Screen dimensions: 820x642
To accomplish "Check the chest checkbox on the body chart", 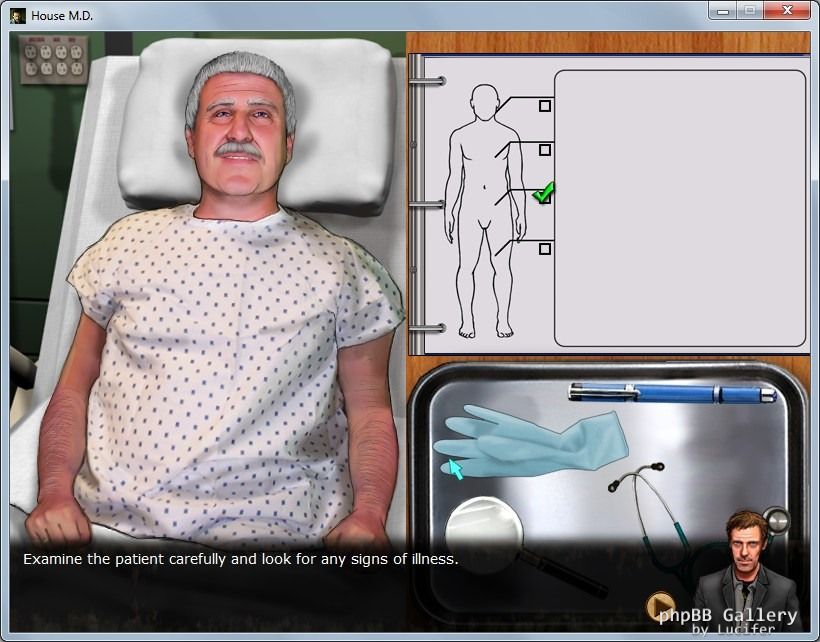I will click(545, 150).
